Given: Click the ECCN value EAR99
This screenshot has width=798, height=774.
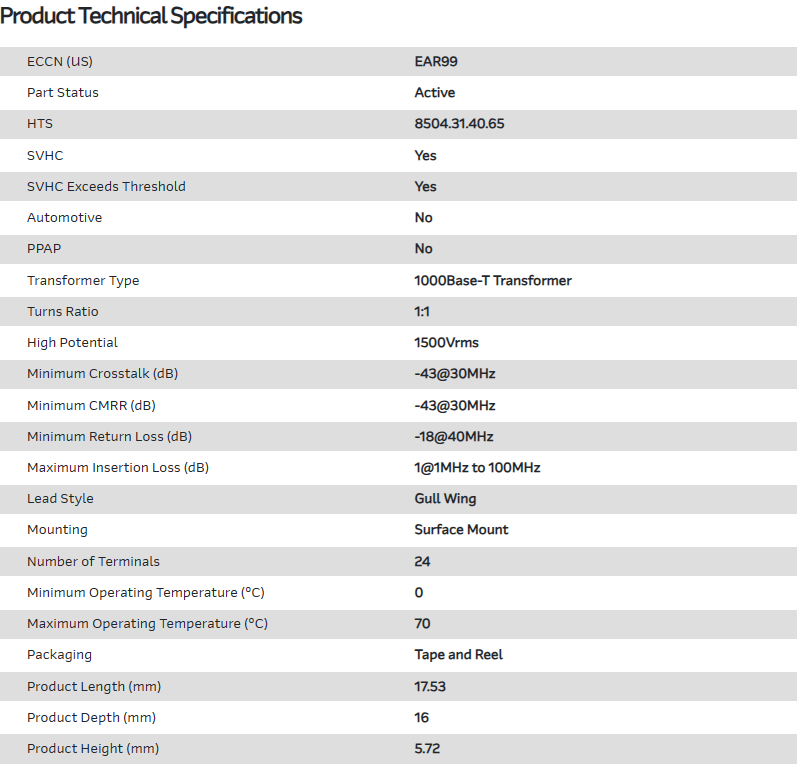Looking at the screenshot, I should [x=436, y=62].
